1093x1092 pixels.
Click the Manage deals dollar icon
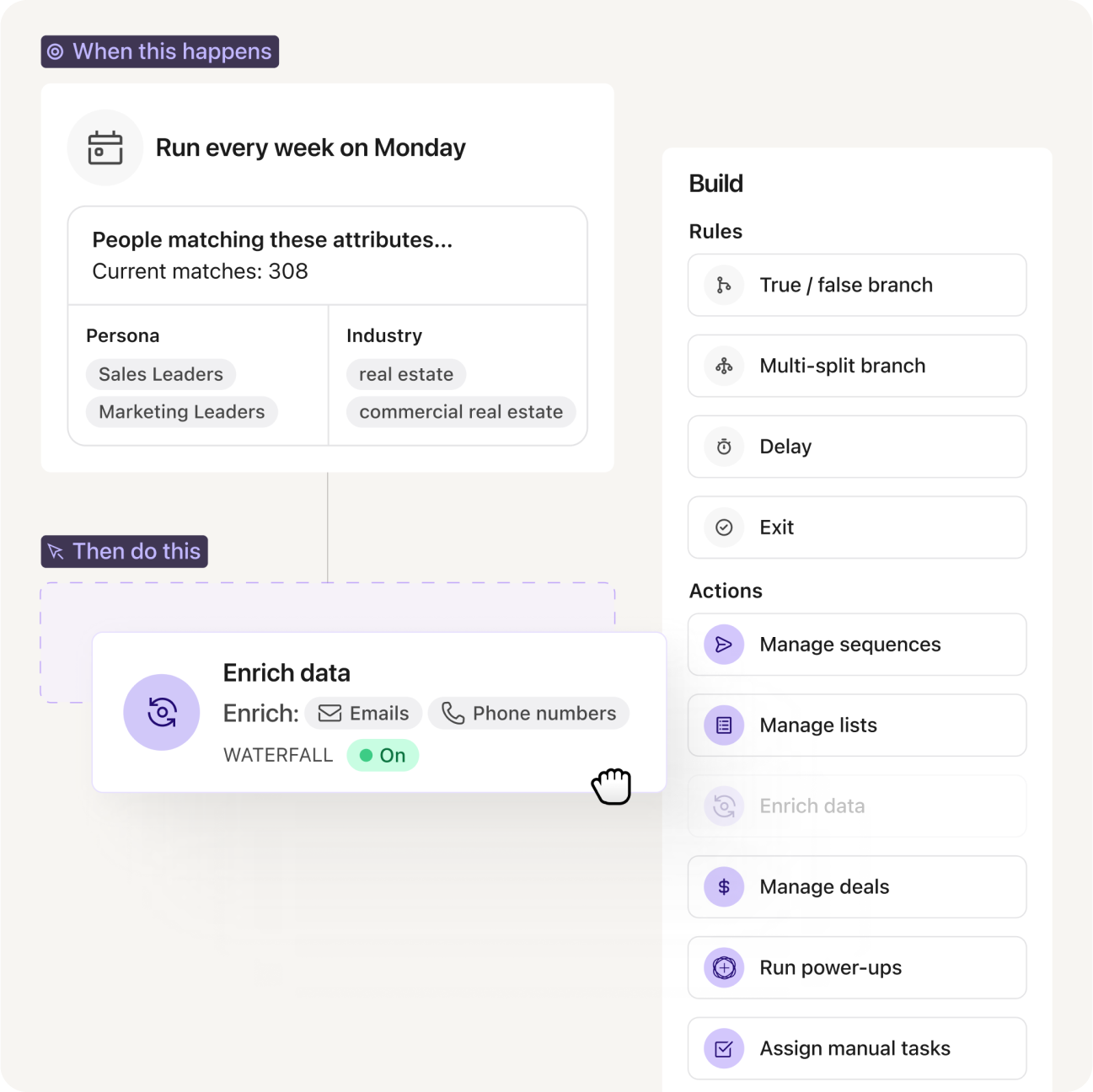tap(724, 887)
